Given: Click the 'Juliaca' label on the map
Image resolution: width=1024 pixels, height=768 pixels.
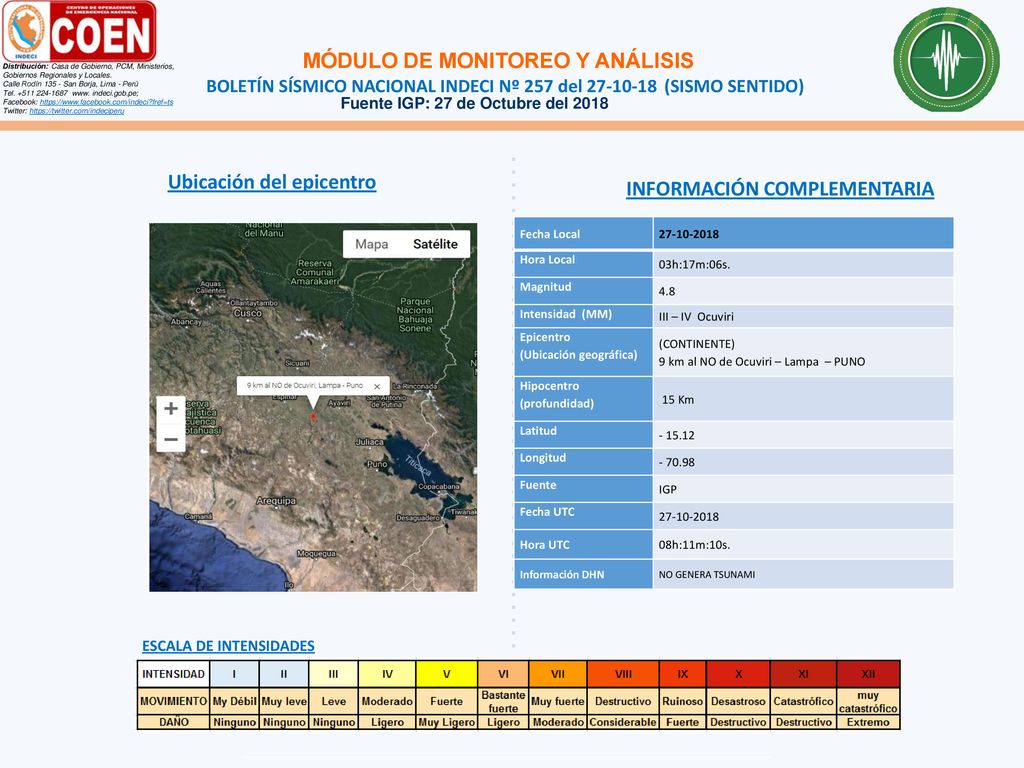Looking at the screenshot, I should coord(370,442).
